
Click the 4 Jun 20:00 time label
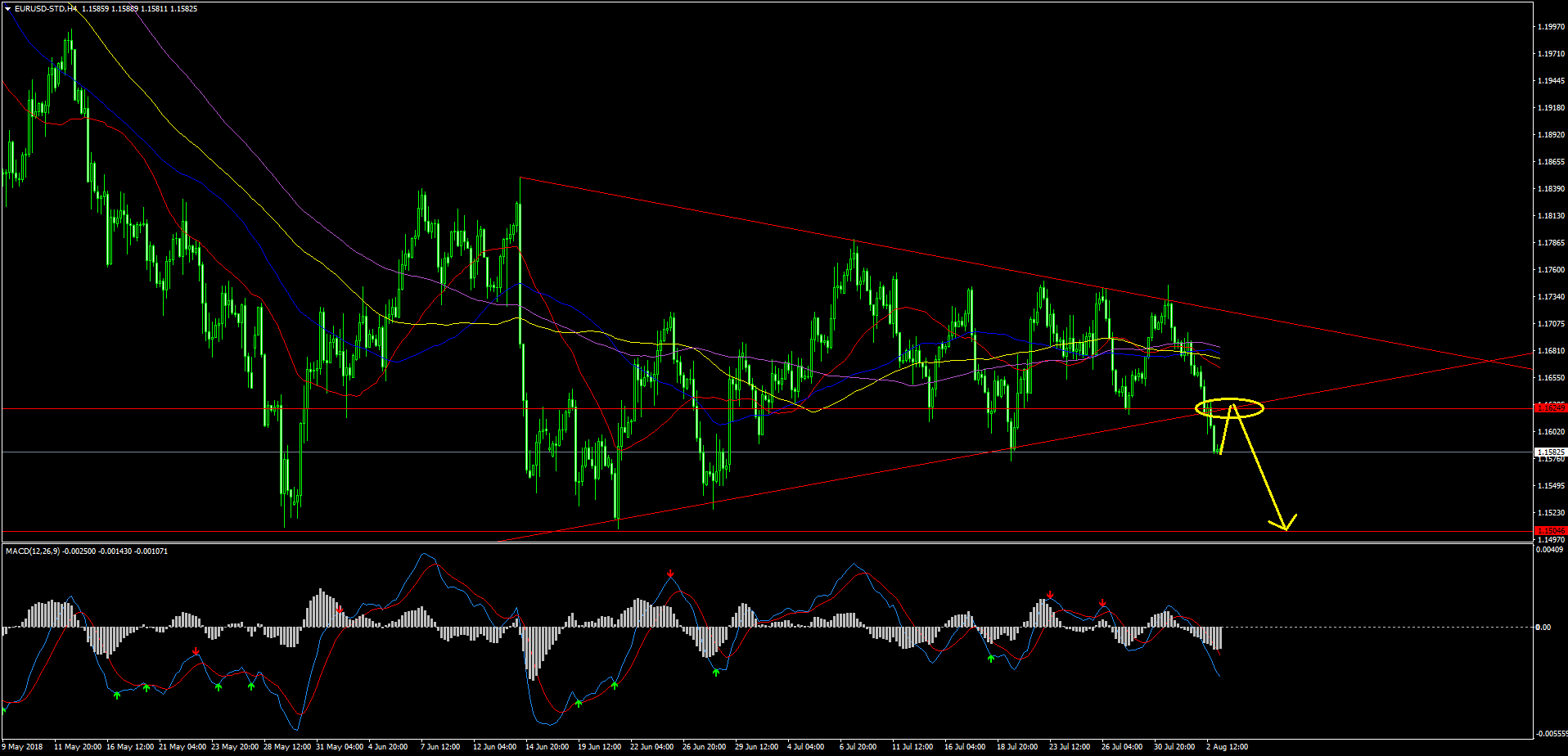pos(388,746)
